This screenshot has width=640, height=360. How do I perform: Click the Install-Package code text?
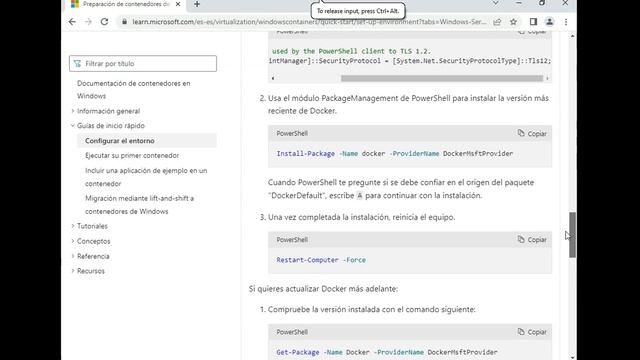395,153
